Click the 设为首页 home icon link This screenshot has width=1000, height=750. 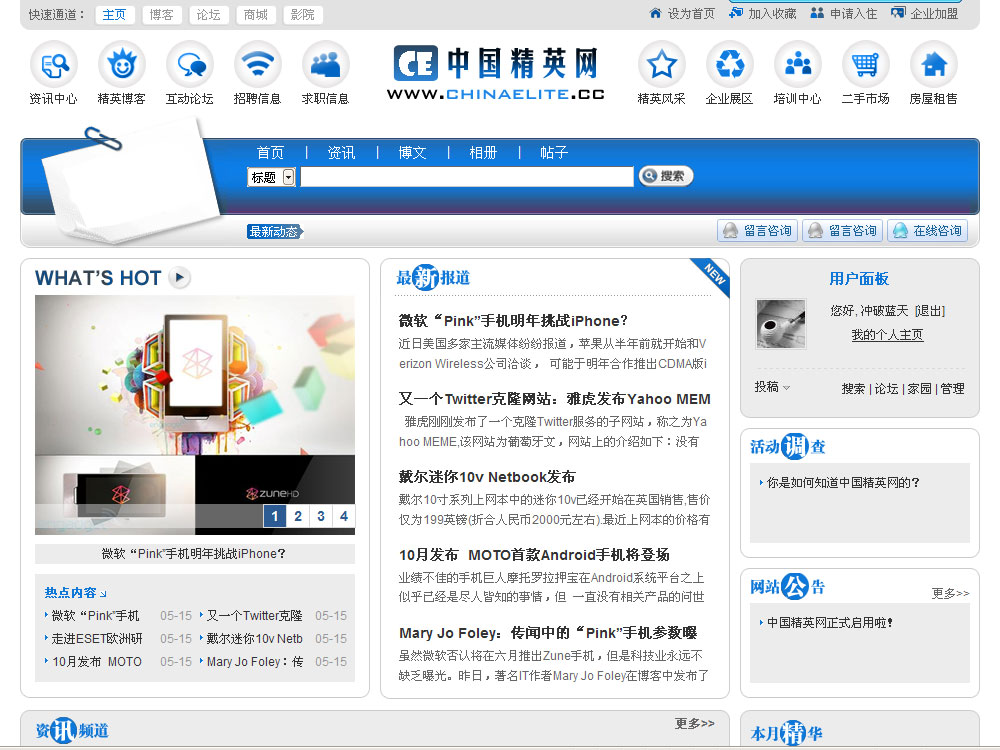pos(682,13)
